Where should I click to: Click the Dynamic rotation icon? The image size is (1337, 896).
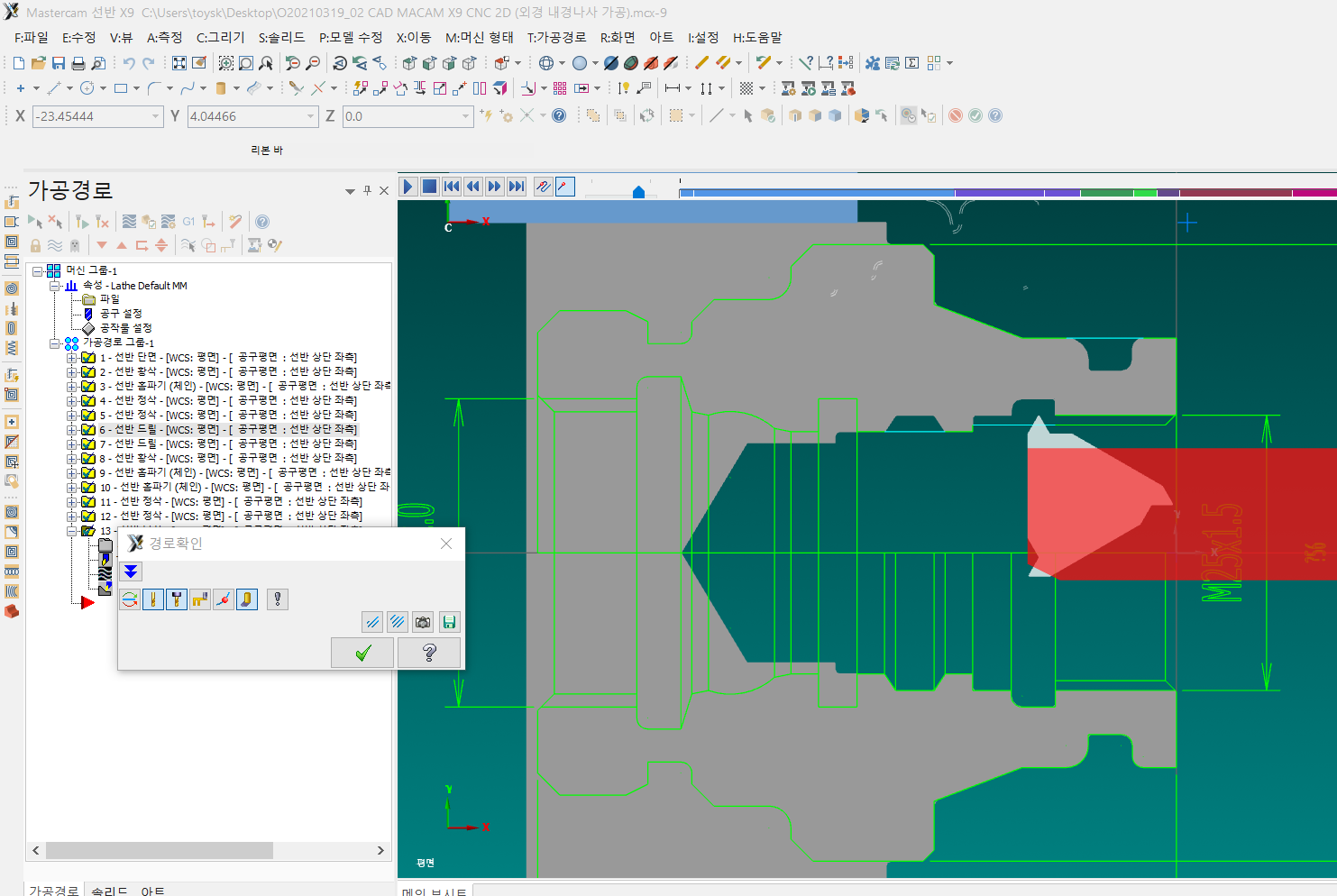(x=340, y=63)
